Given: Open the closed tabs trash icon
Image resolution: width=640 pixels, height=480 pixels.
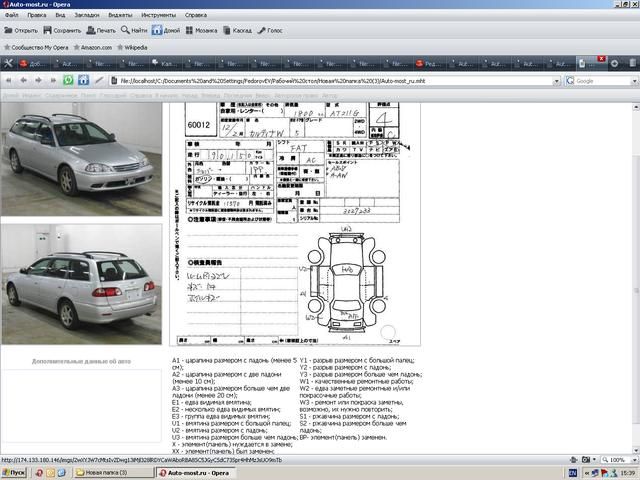Looking at the screenshot, I should click(632, 63).
